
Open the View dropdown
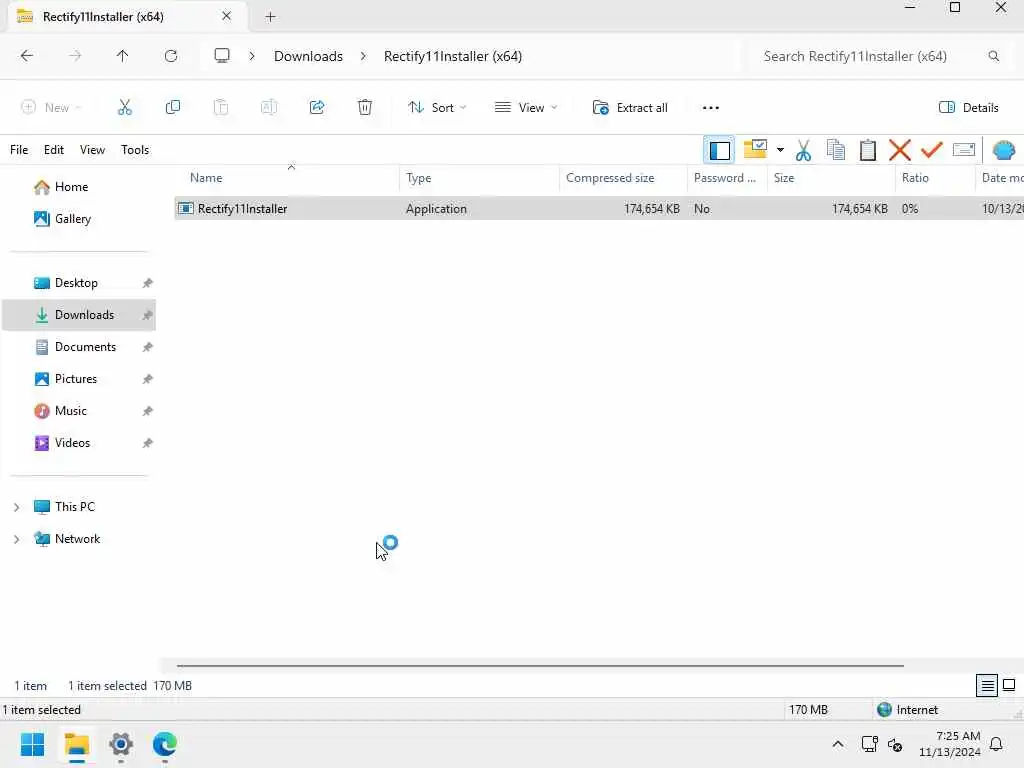(x=526, y=108)
